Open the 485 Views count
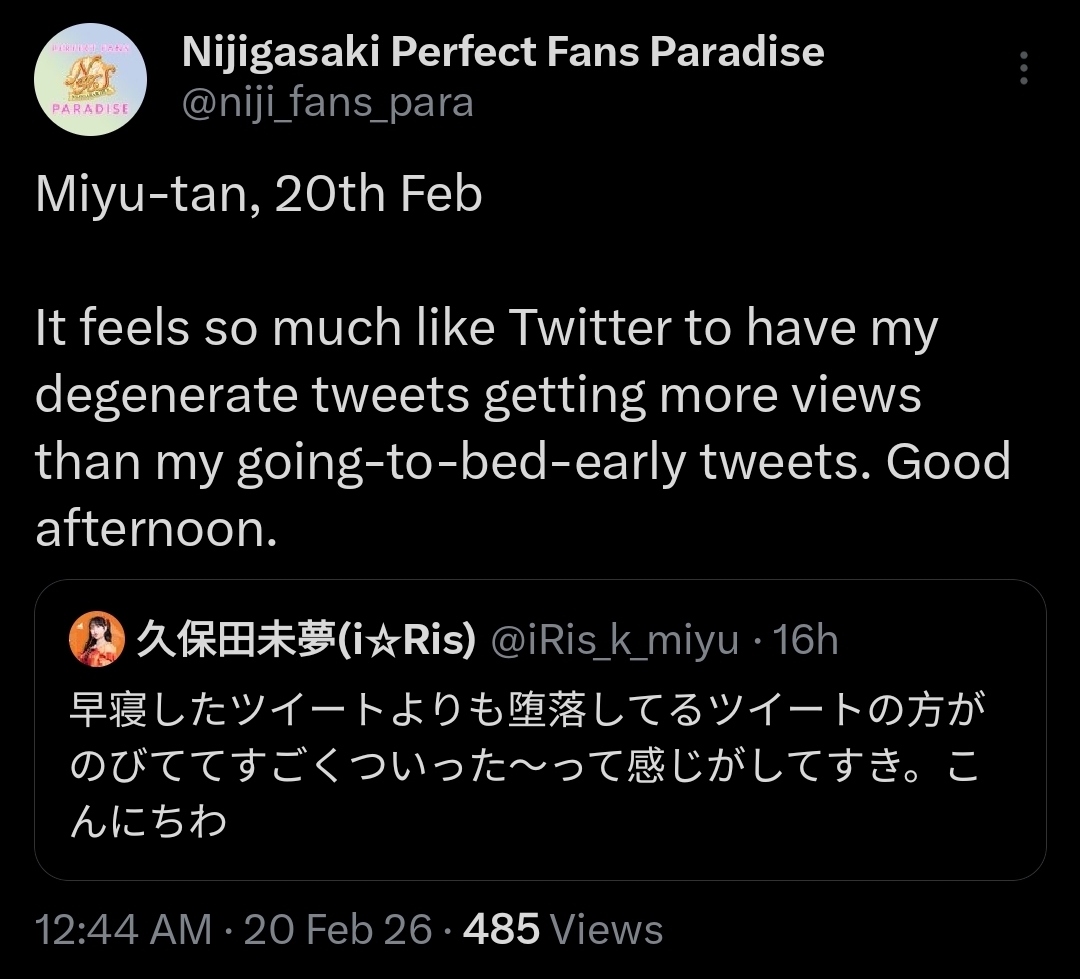This screenshot has height=979, width=1080. (x=563, y=929)
